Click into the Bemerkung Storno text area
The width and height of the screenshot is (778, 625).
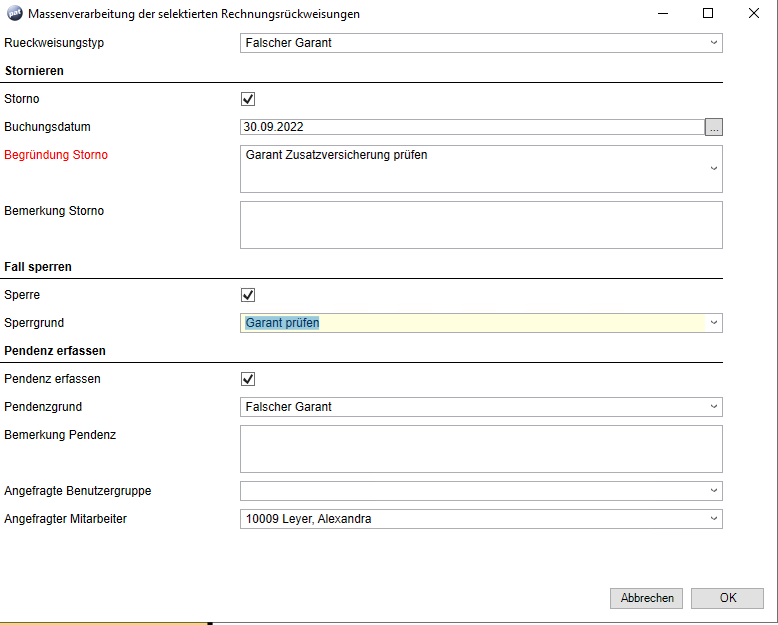coord(480,225)
